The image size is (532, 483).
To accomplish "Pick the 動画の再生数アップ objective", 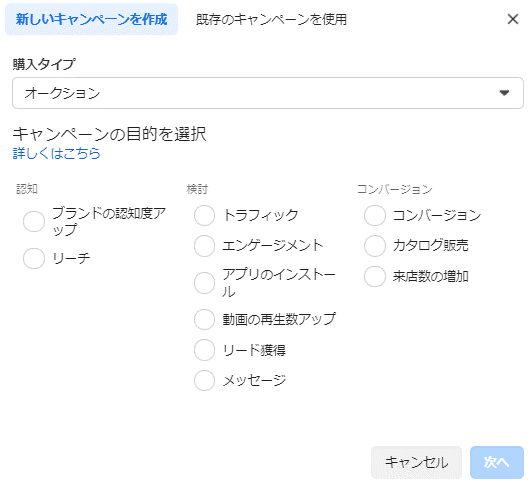I will 204,319.
